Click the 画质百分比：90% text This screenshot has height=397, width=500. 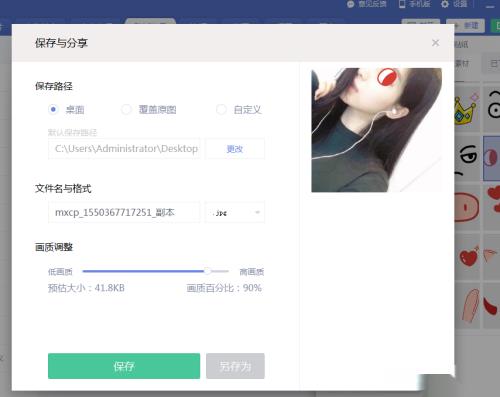coord(224,288)
